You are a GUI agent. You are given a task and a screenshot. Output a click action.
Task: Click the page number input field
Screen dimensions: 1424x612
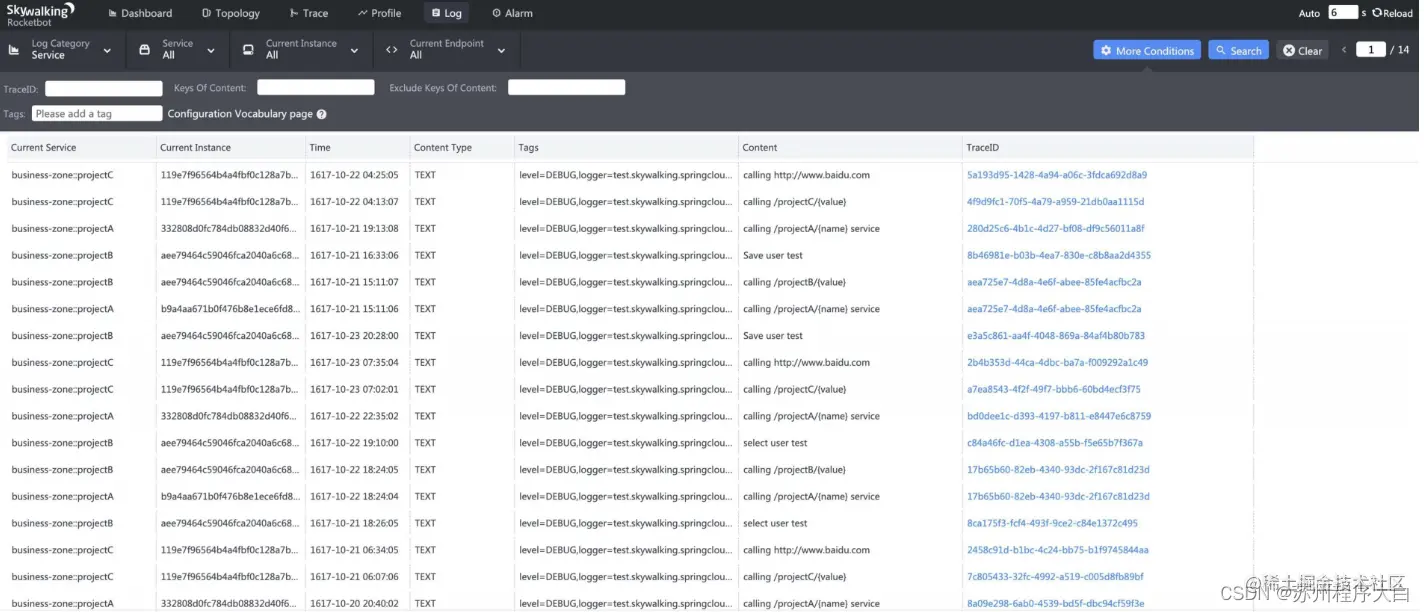click(x=1371, y=50)
